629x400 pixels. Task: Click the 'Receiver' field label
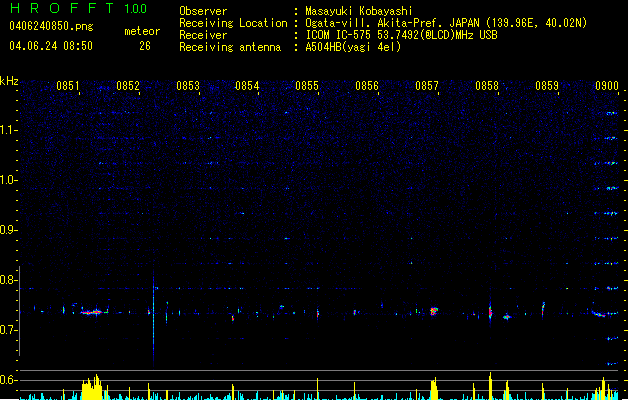(x=203, y=35)
